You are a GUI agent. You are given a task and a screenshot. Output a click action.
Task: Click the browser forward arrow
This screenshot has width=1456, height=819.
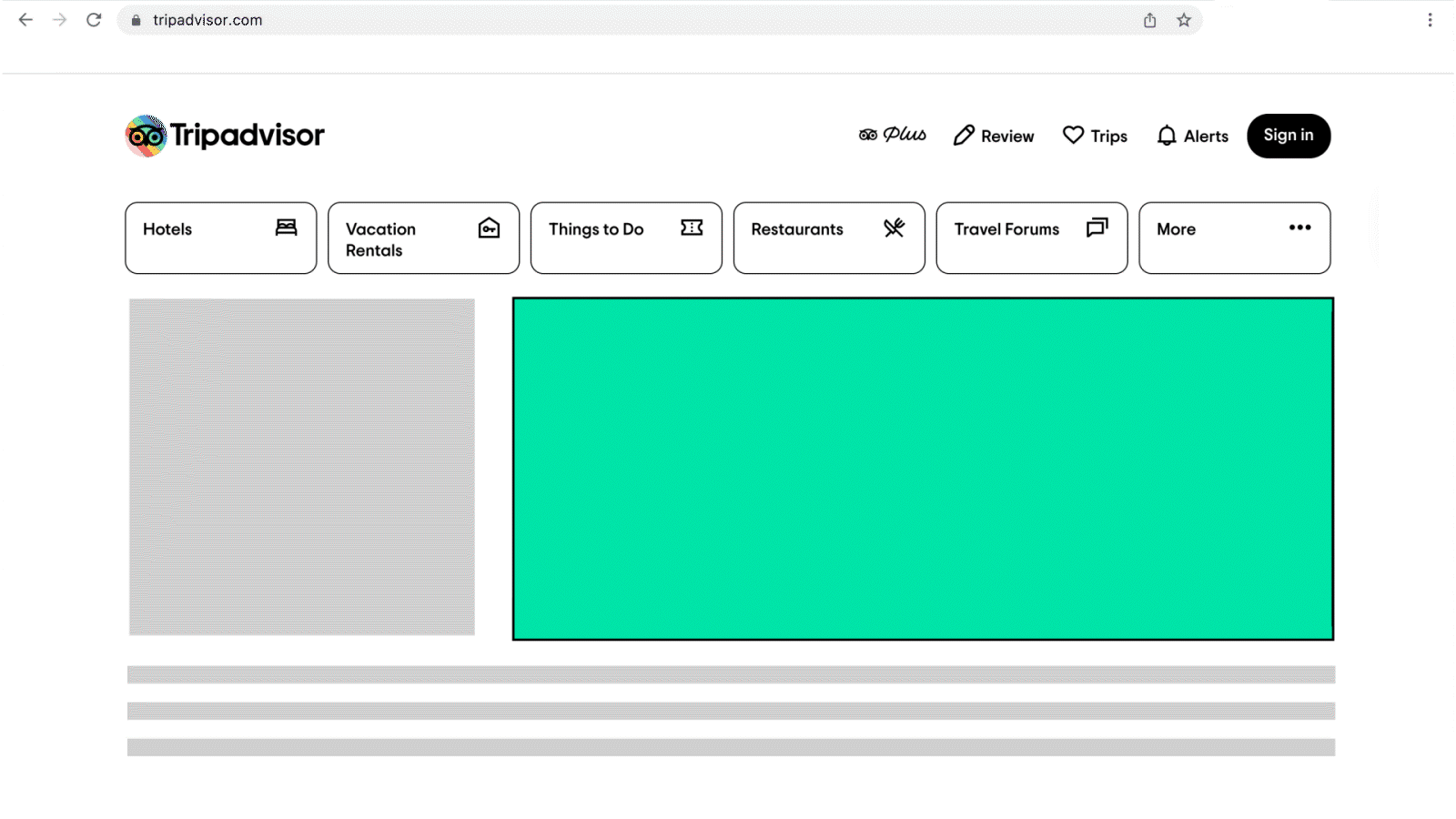(x=60, y=20)
